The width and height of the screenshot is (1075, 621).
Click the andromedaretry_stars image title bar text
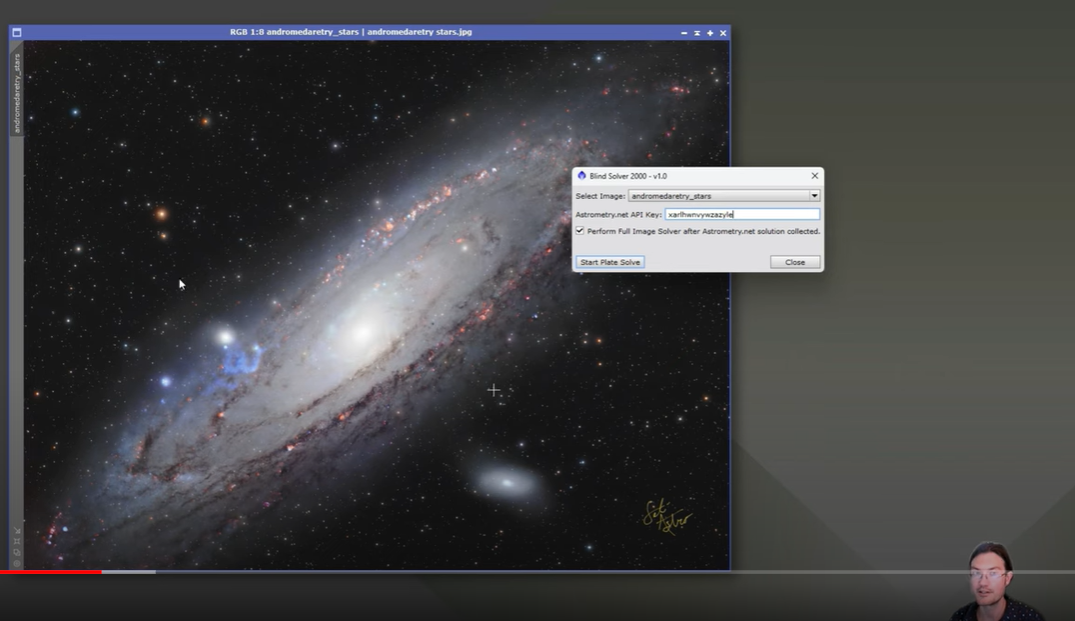tap(350, 32)
